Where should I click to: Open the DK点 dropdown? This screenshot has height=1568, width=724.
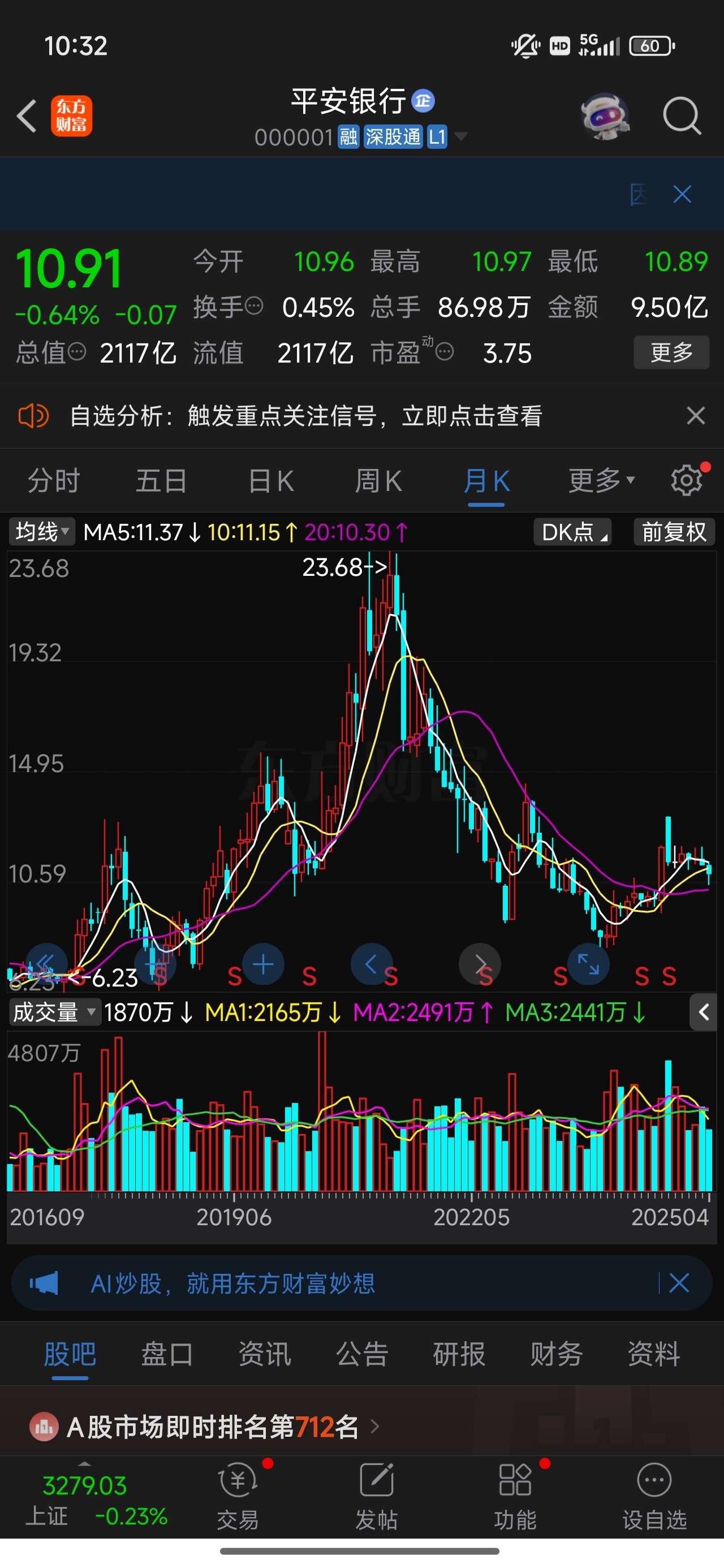[x=573, y=532]
